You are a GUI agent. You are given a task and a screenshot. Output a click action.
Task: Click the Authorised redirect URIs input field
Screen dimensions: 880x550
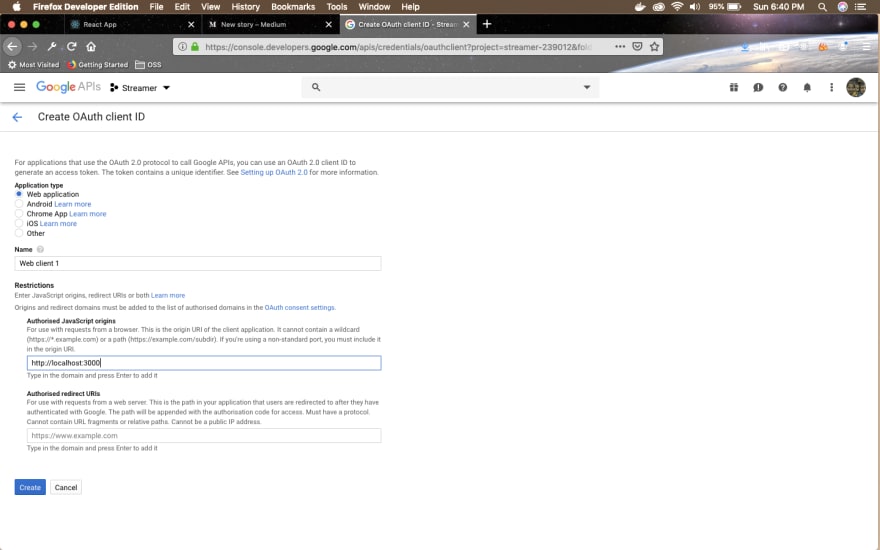pyautogui.click(x=204, y=436)
